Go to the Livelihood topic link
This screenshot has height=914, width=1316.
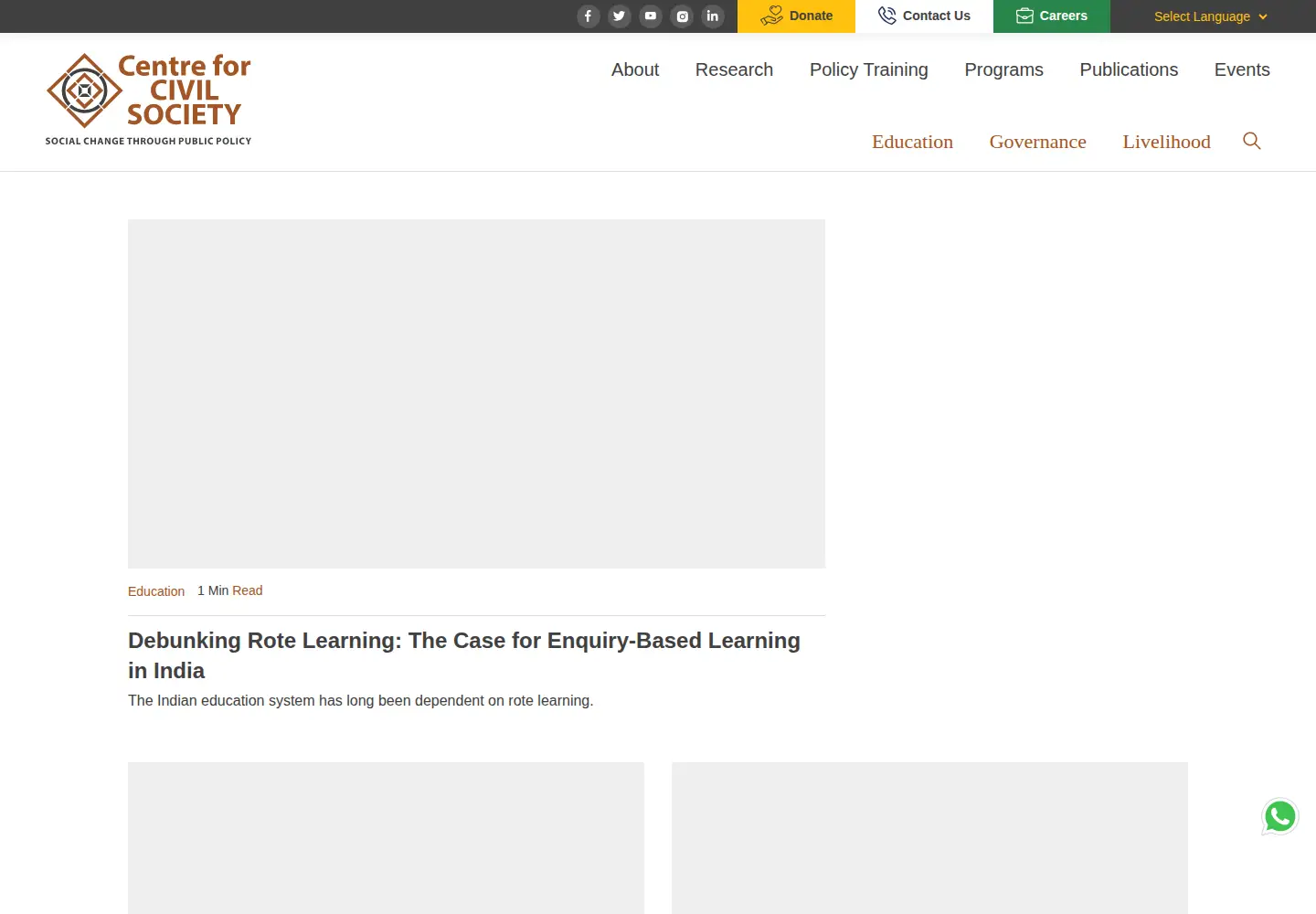1166,142
